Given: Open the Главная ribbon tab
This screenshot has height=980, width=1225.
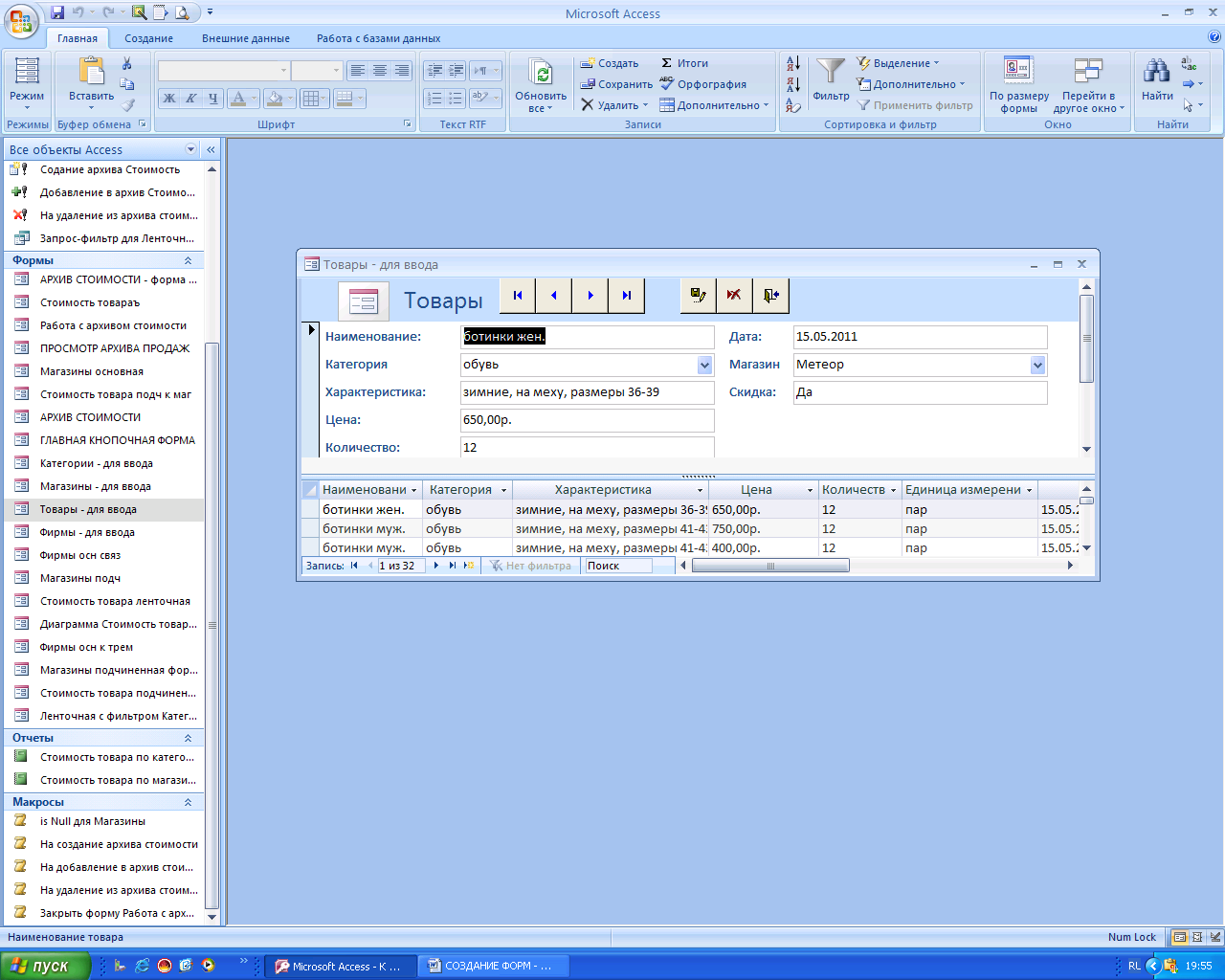Looking at the screenshot, I should coord(78,38).
